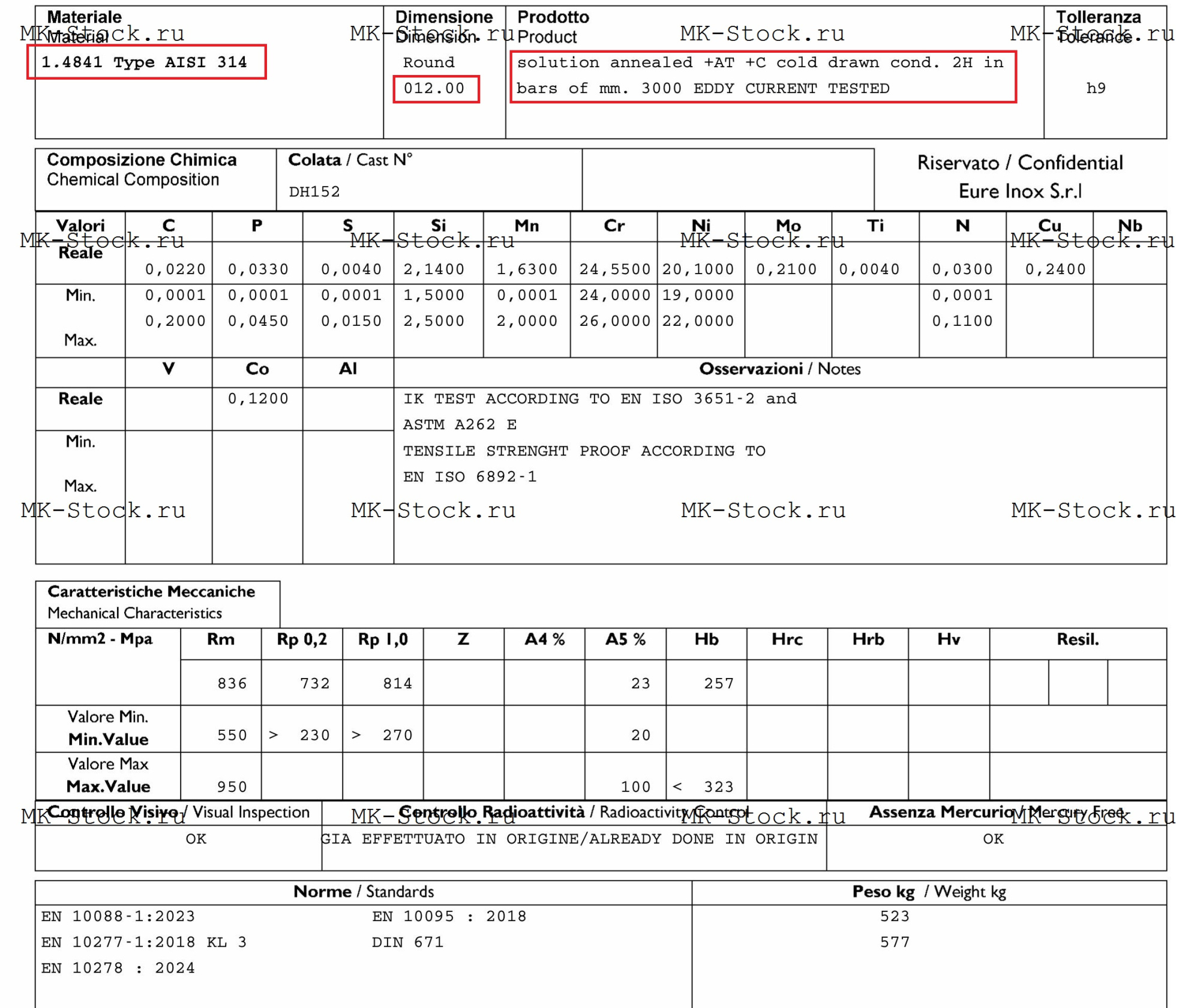The height and width of the screenshot is (1008, 1200).
Task: Click the 'EN ISO 6892-1' note line
Action: [x=470, y=477]
